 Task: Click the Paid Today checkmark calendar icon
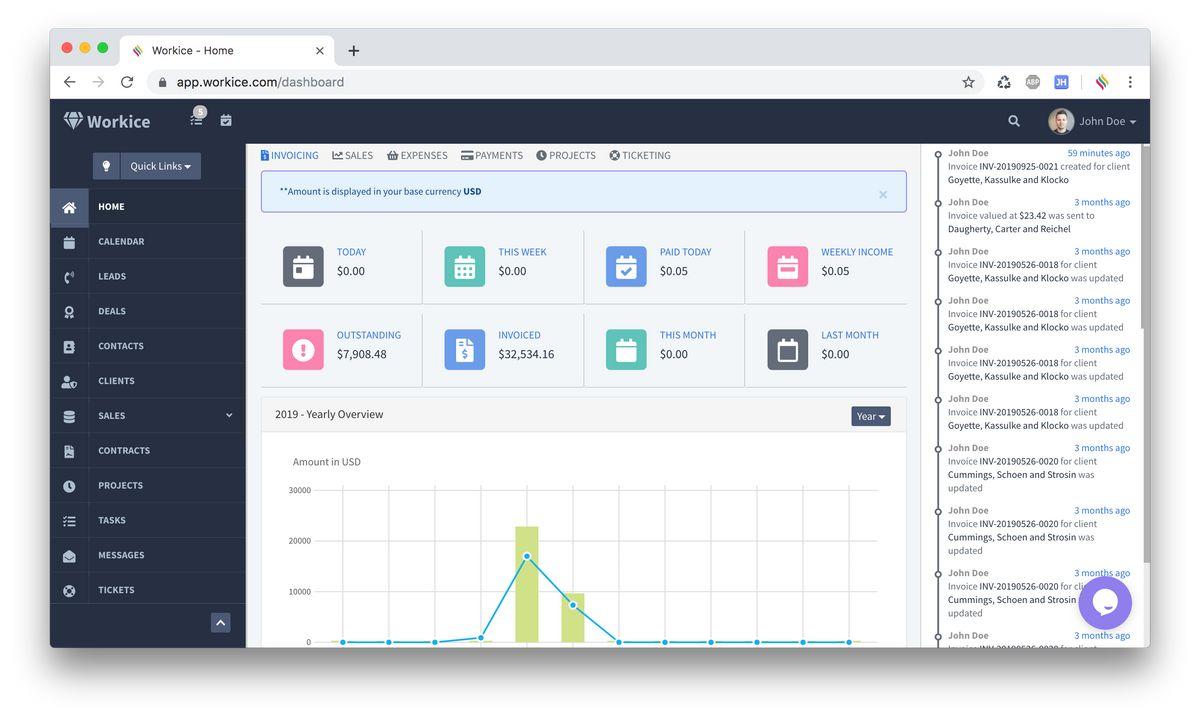626,267
